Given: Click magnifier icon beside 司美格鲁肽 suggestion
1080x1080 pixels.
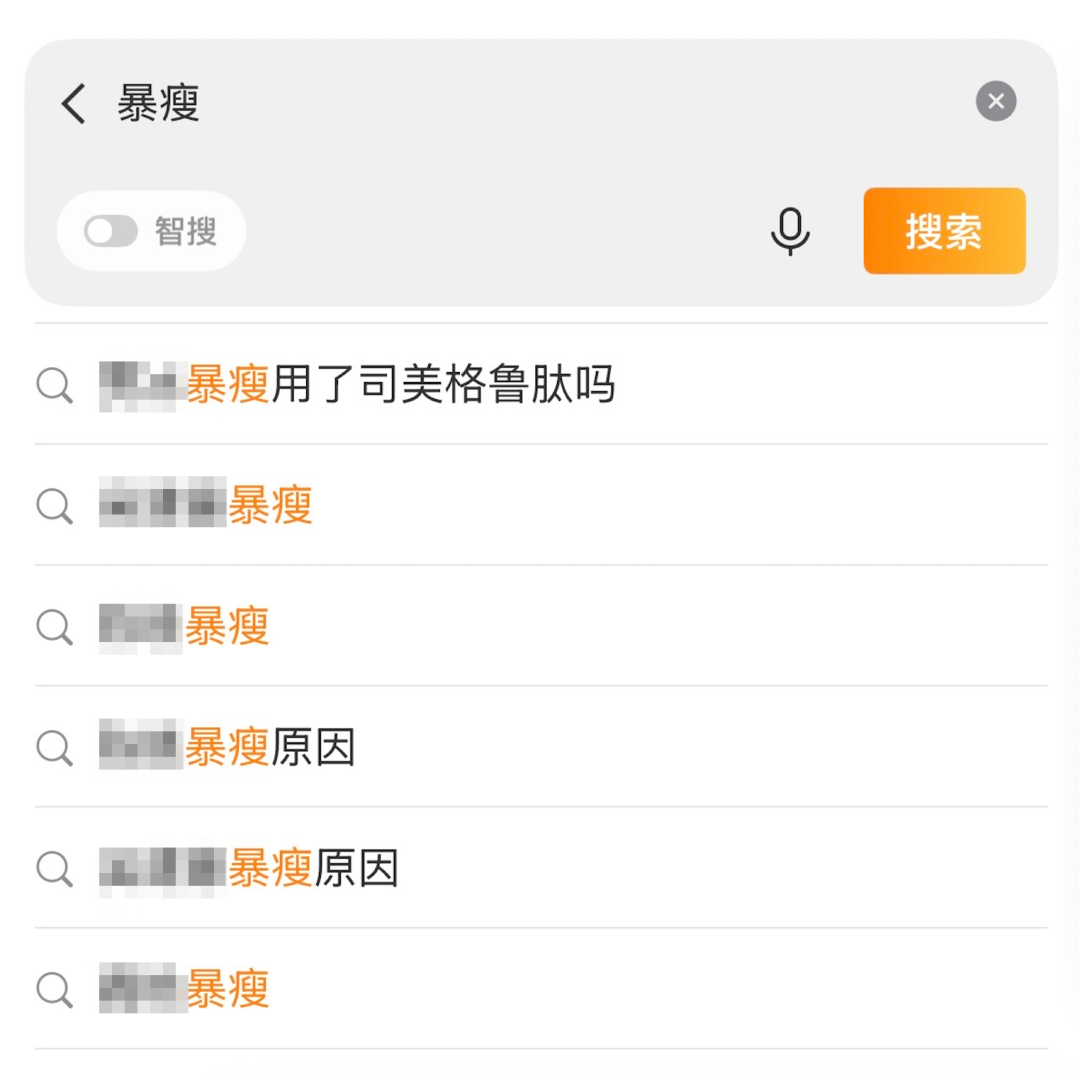Looking at the screenshot, I should point(54,385).
